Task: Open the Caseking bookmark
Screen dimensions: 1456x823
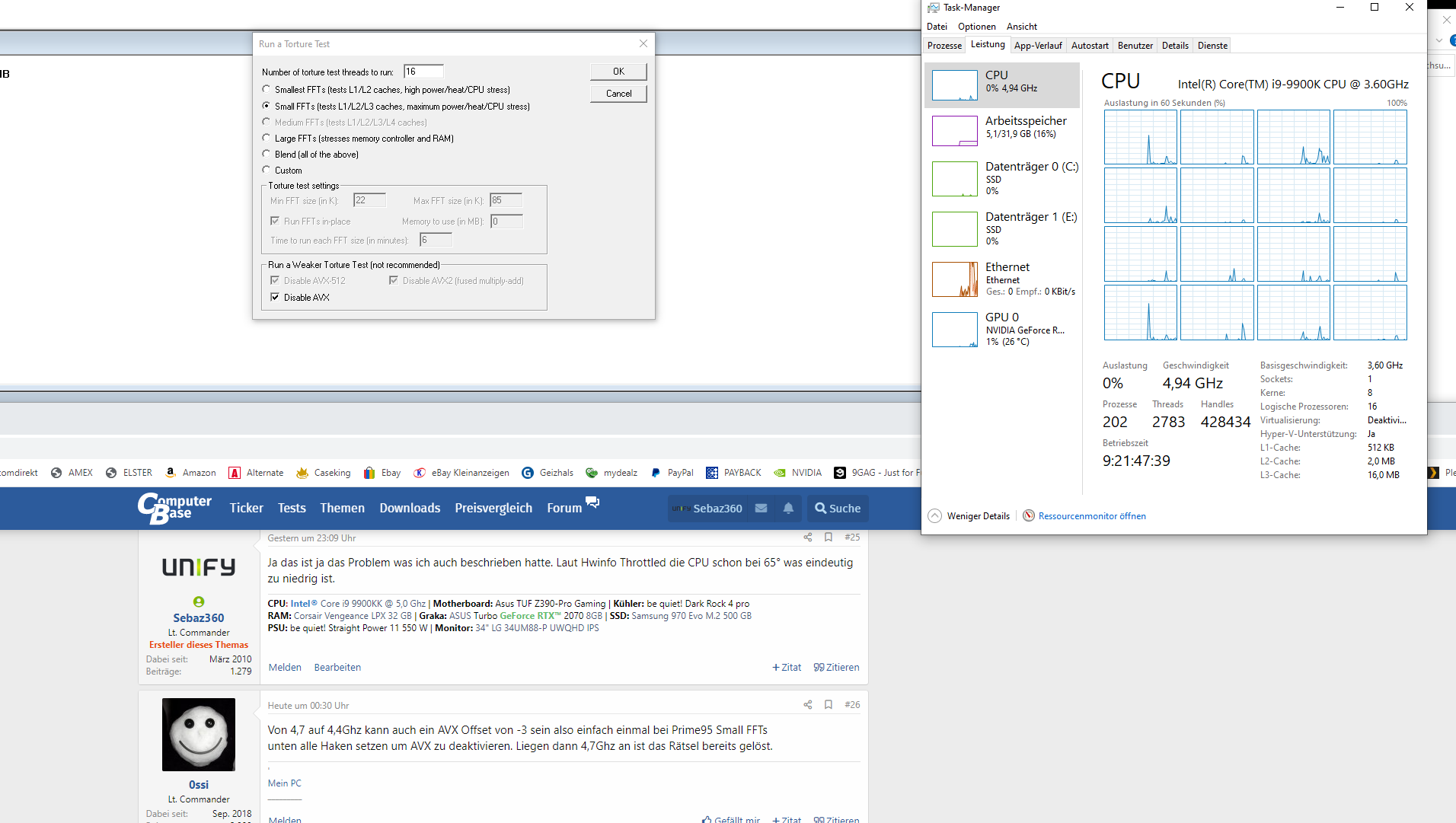Action: 324,473
